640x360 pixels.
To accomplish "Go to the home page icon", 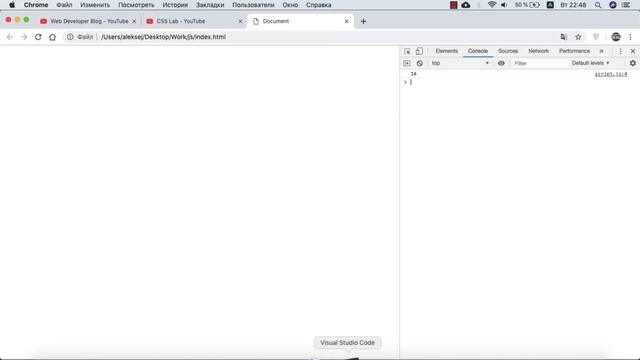I will [52, 37].
